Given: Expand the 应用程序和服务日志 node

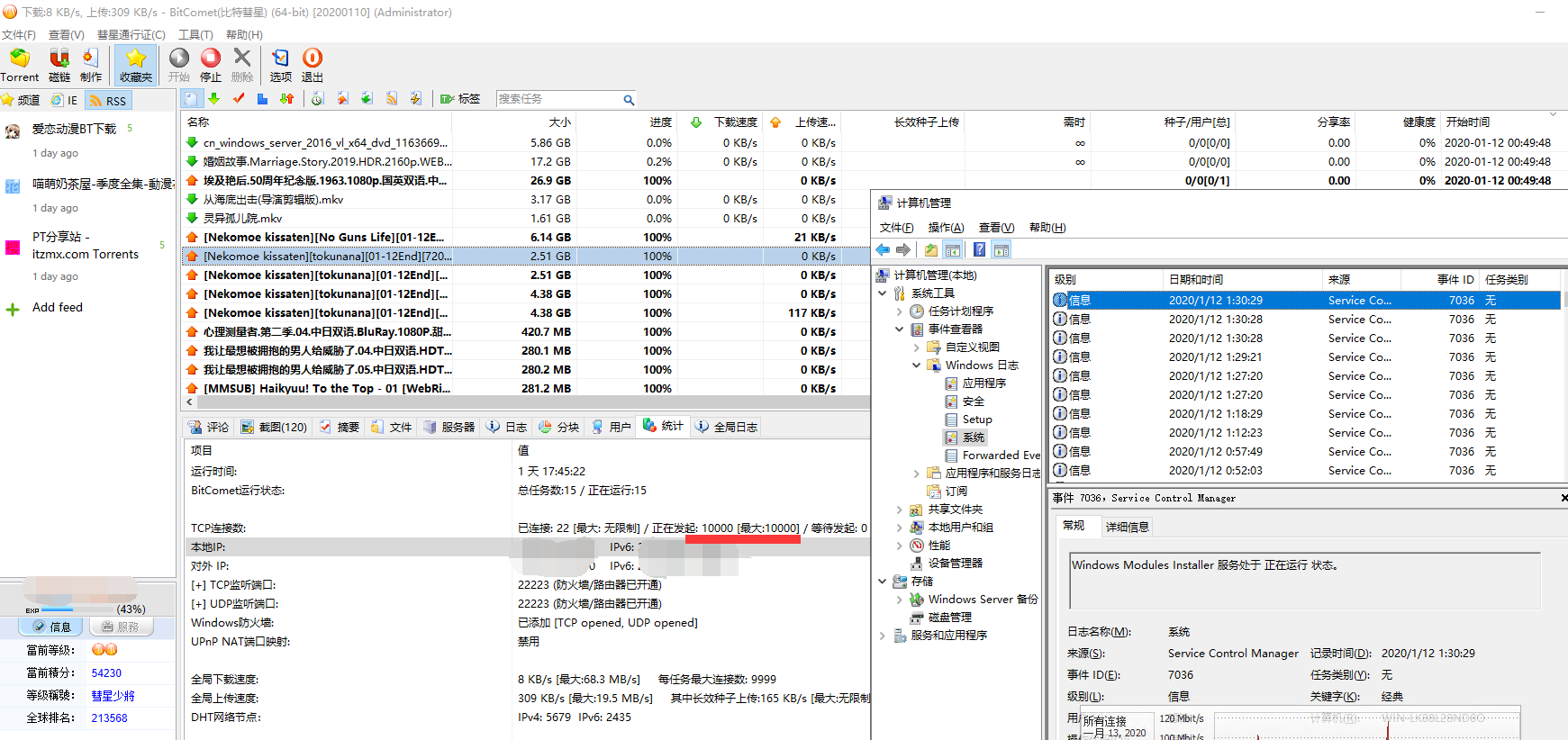Looking at the screenshot, I should pyautogui.click(x=917, y=474).
